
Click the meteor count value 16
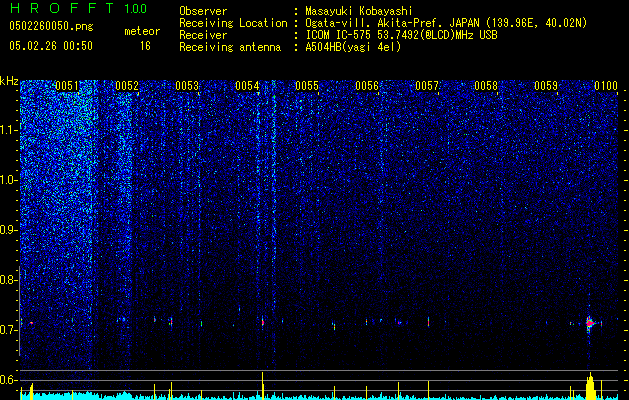coord(145,46)
